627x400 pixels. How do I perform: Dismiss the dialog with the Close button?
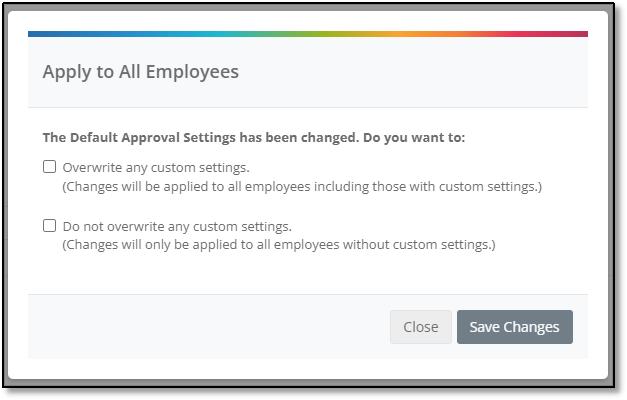(x=421, y=327)
